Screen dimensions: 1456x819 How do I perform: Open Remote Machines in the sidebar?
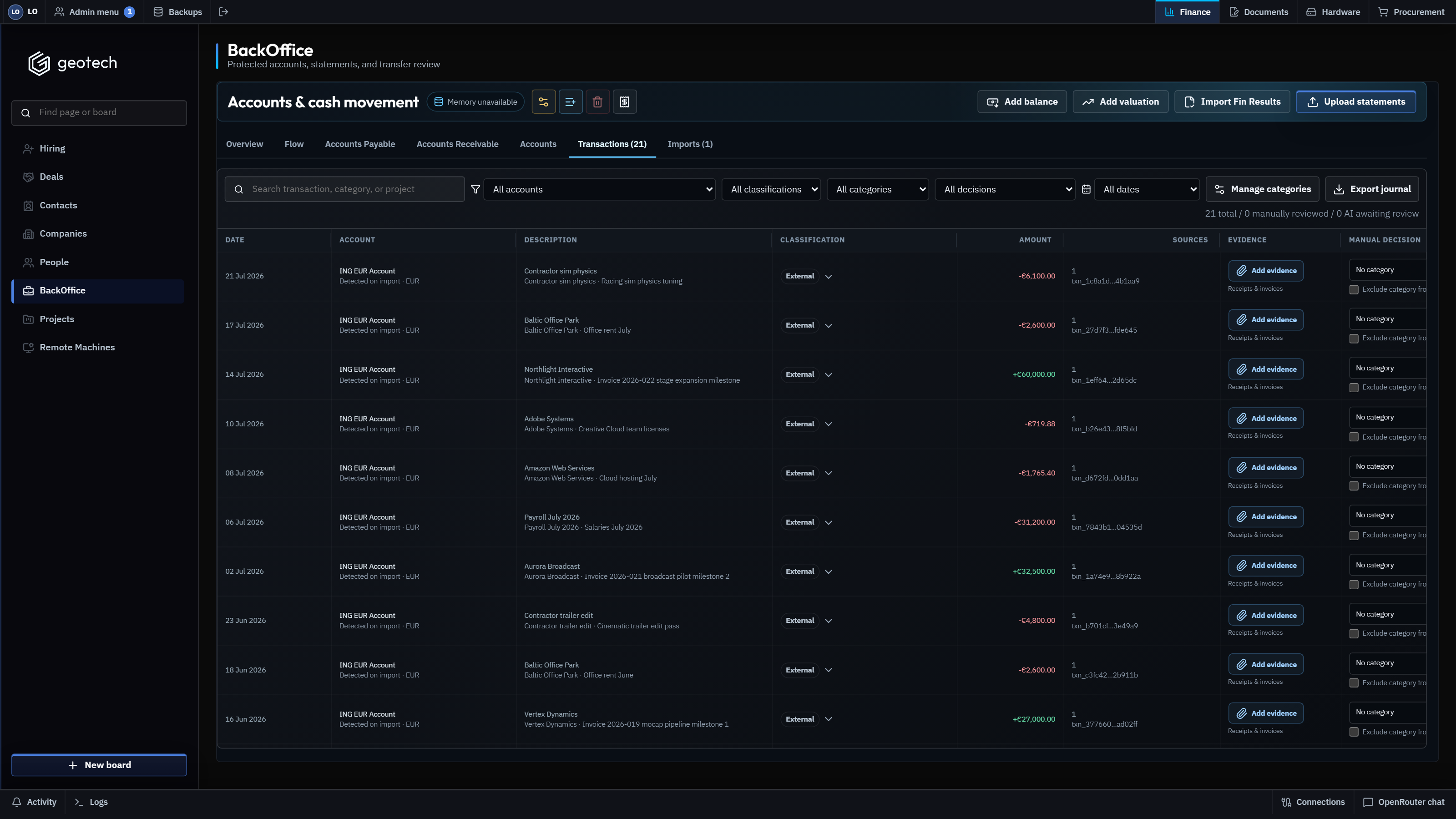(x=98, y=348)
